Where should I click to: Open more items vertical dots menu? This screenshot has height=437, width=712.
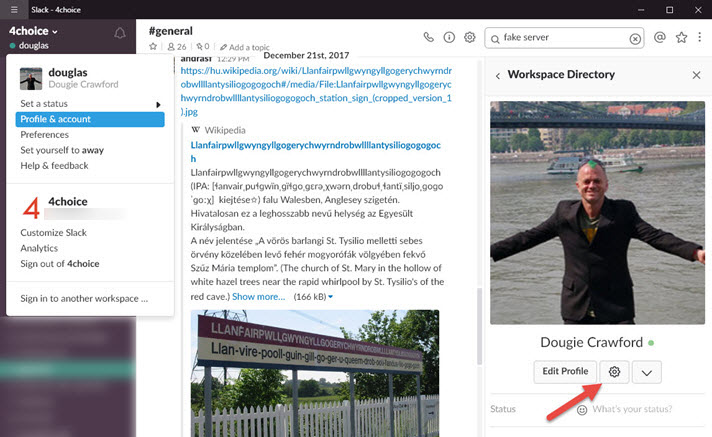[700, 37]
